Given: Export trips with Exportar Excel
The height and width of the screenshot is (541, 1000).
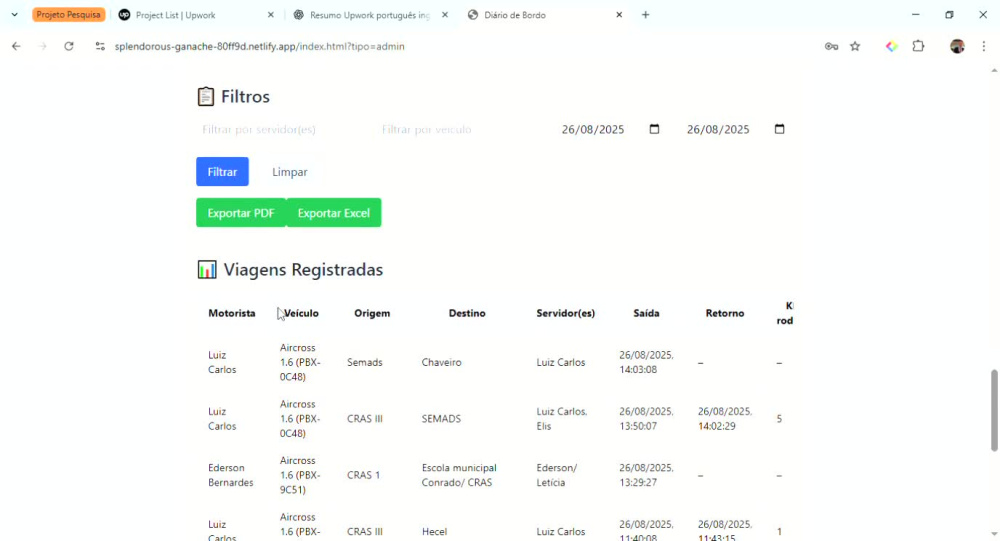Looking at the screenshot, I should pyautogui.click(x=334, y=212).
